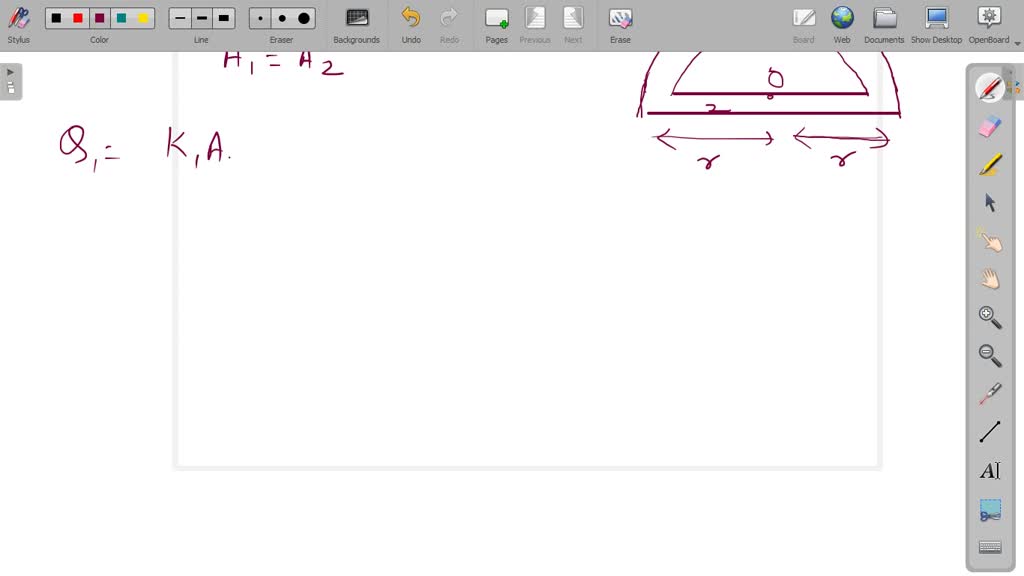
Task: Add a new page with Pages
Action: coord(496,25)
